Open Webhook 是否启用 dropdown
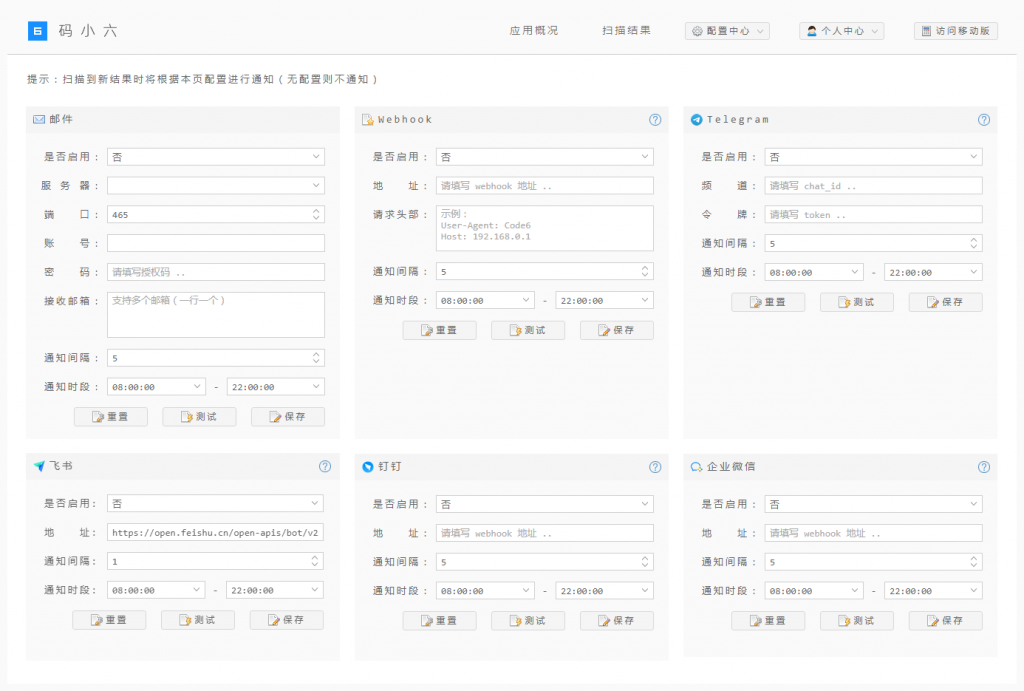1024x691 pixels. pyautogui.click(x=545, y=157)
